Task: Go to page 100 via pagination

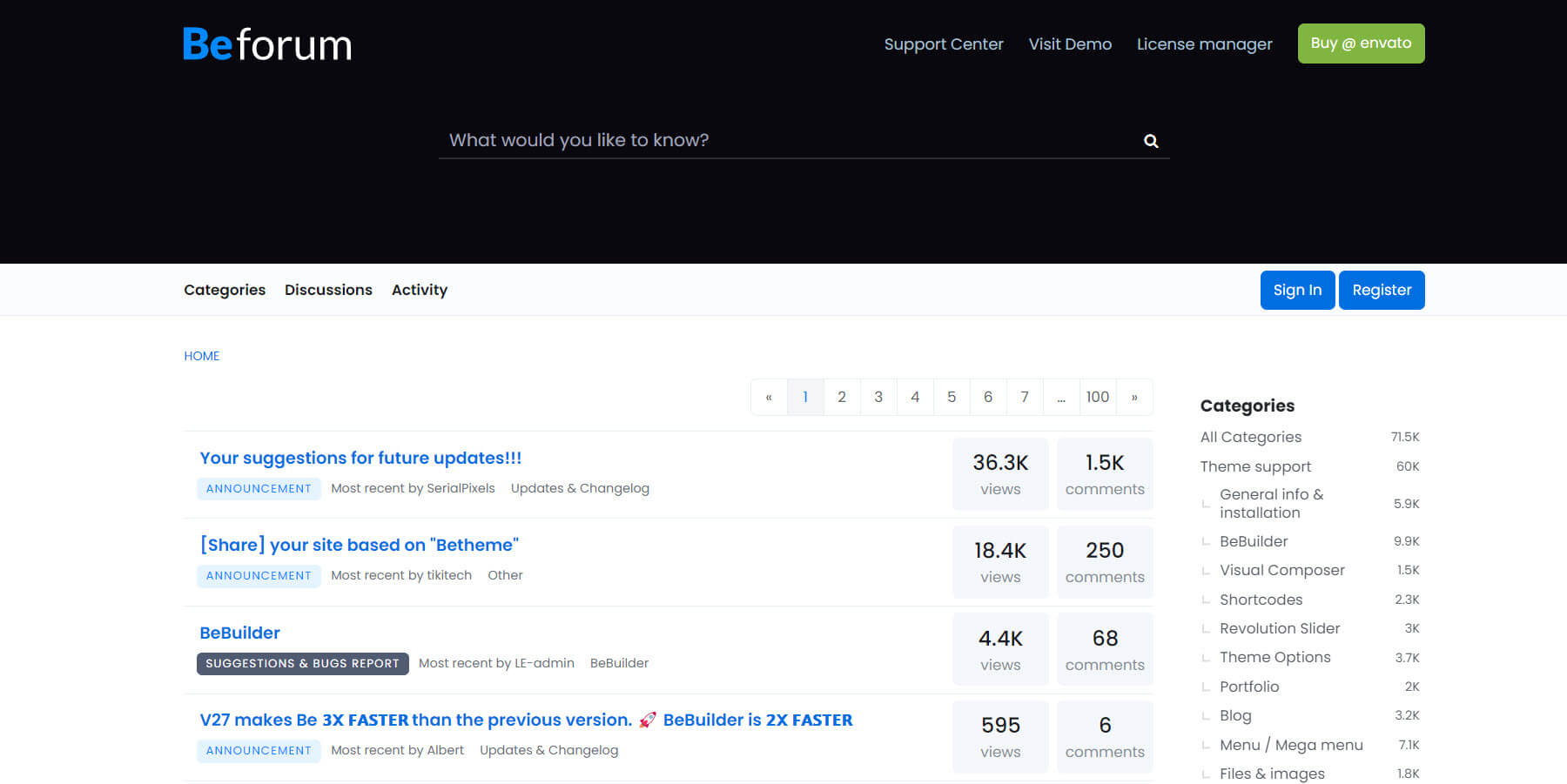Action: [1098, 396]
